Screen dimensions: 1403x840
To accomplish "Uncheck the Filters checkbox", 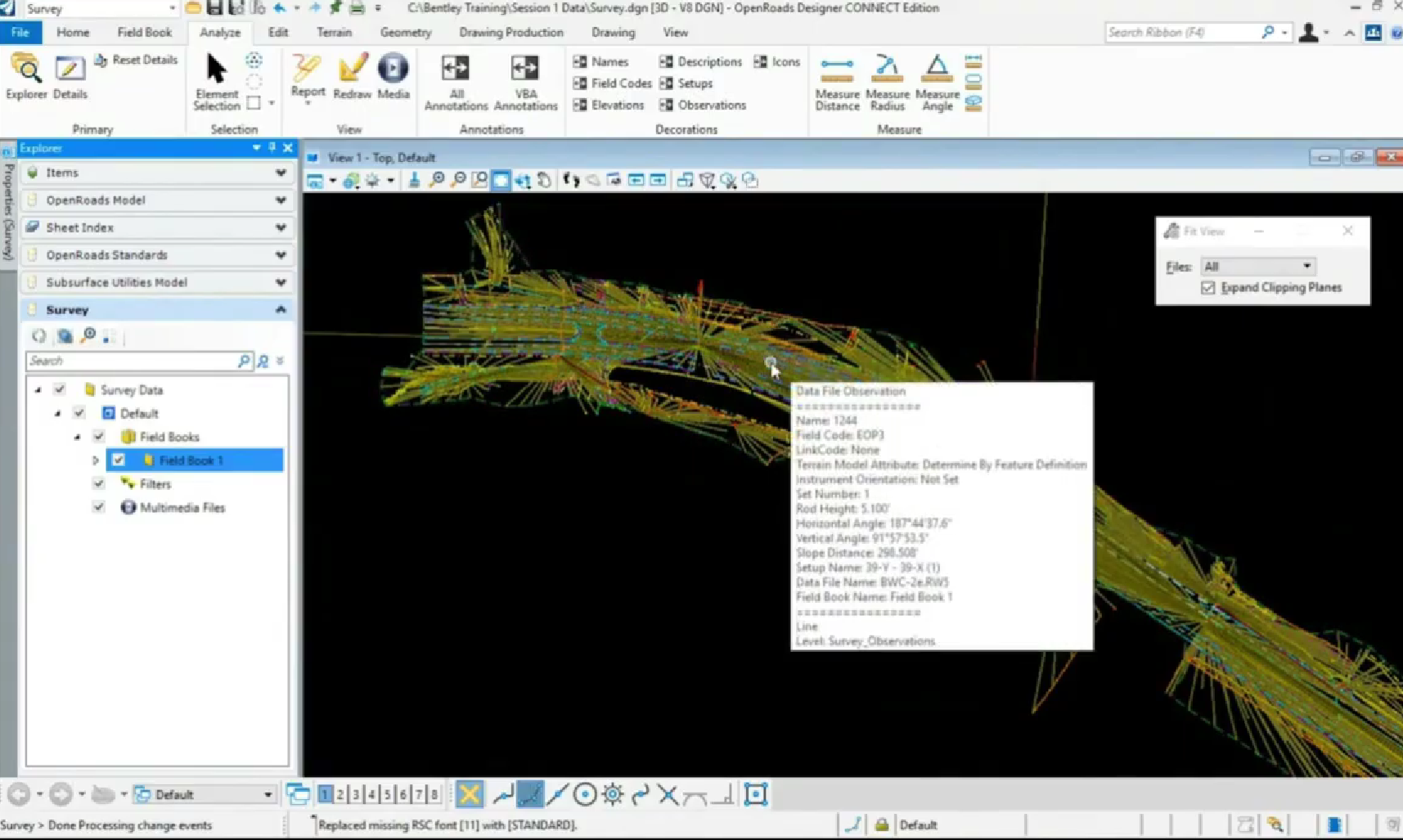I will 99,484.
